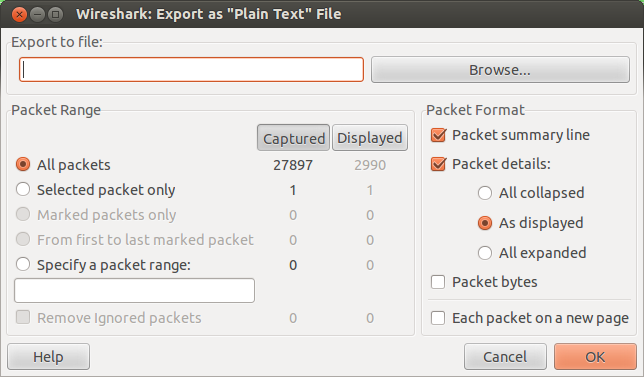Viewport: 644px width, 377px height.
Task: Open the Browse... file chooser
Action: (500, 69)
